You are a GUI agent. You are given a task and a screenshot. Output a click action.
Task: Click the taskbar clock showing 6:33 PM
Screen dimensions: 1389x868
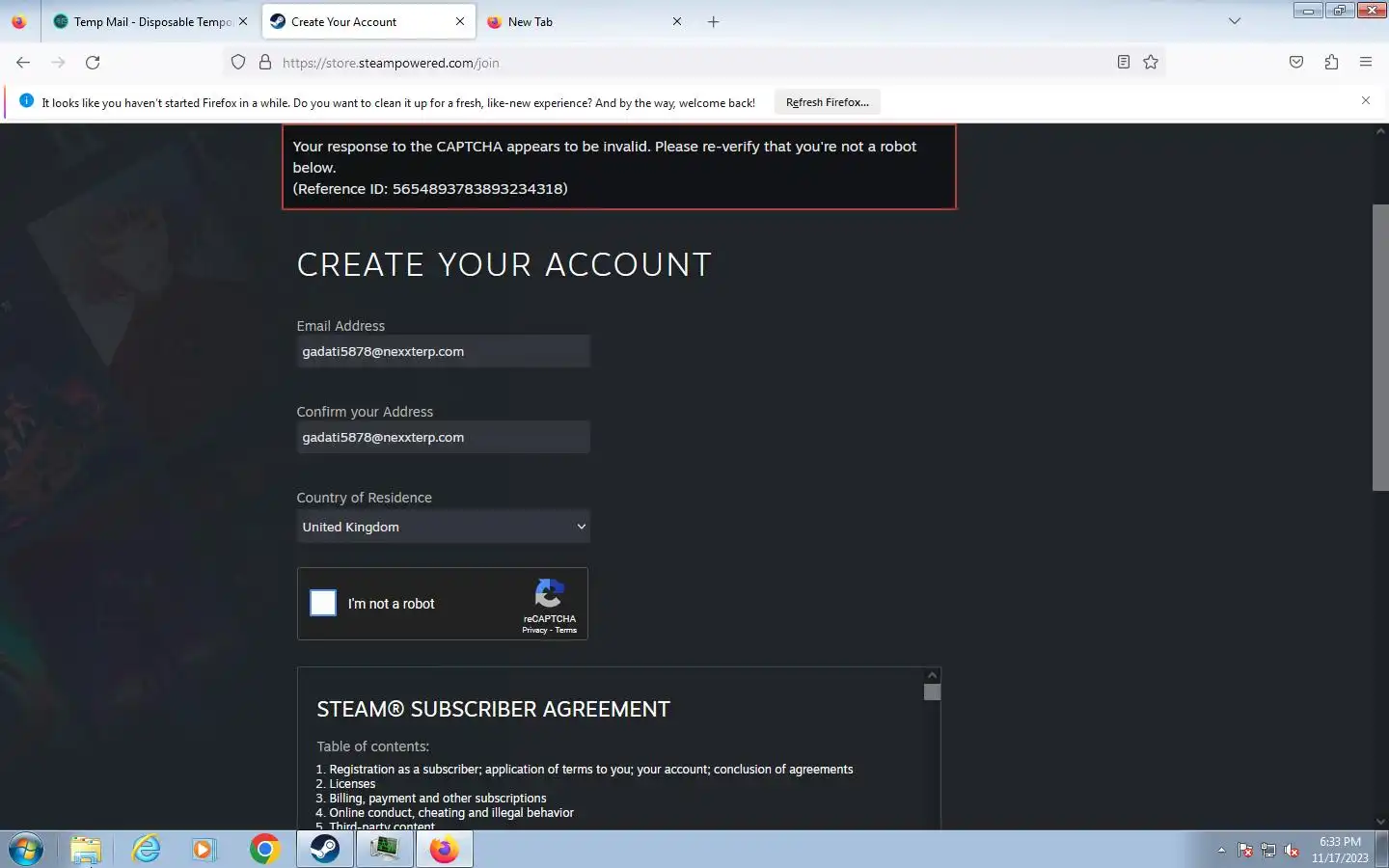1340,850
